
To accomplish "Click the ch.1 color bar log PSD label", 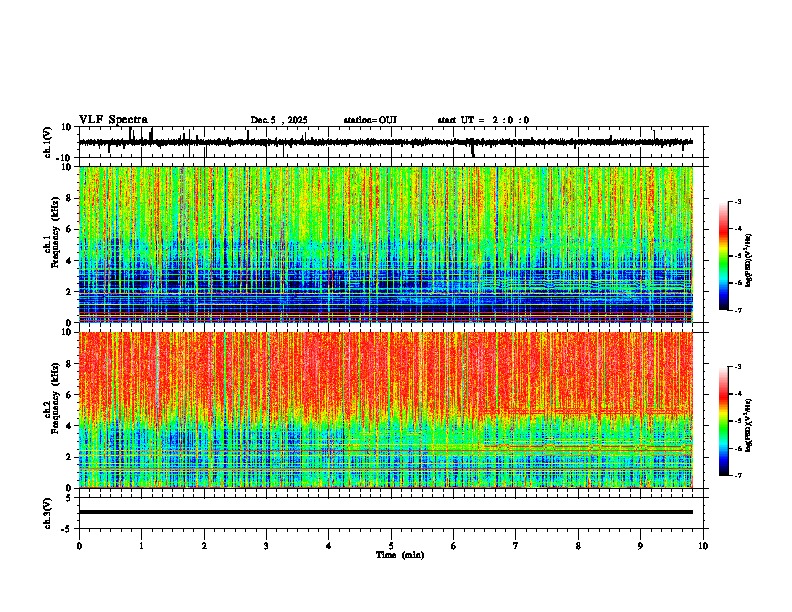I will [749, 261].
